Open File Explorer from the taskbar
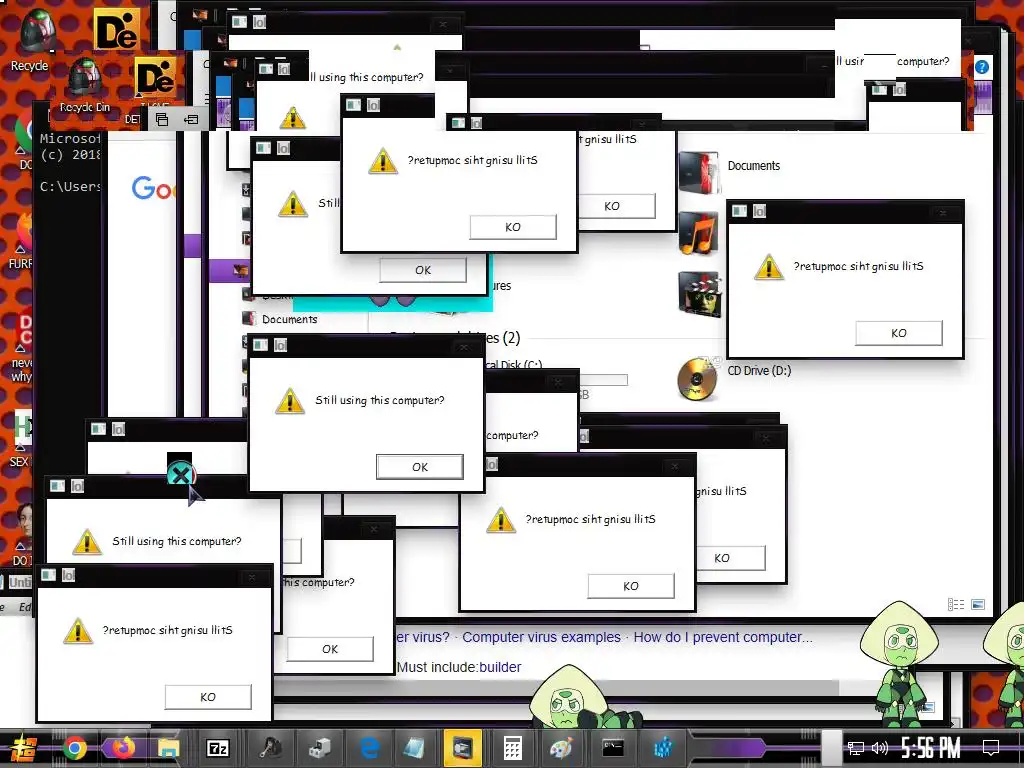 (x=168, y=748)
